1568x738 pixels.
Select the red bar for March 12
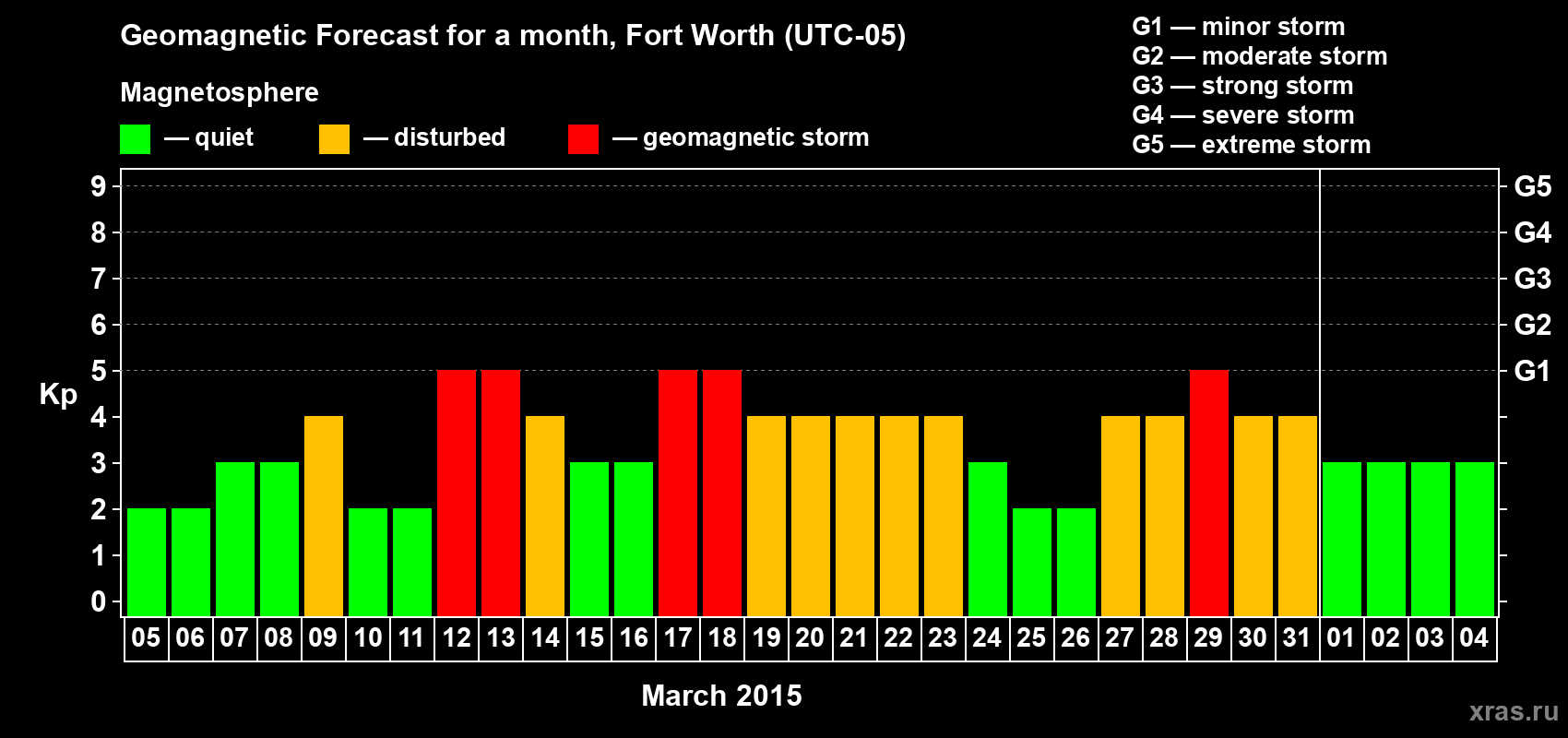tap(457, 494)
